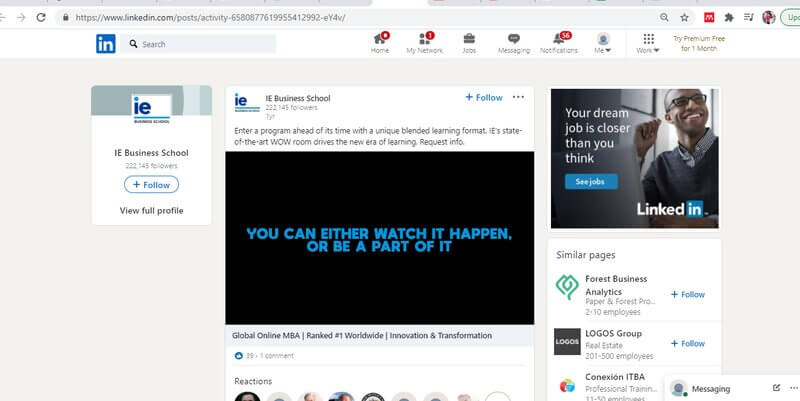Click the Try Premium Free link
Viewport: 800px width, 401px height.
[x=699, y=43]
